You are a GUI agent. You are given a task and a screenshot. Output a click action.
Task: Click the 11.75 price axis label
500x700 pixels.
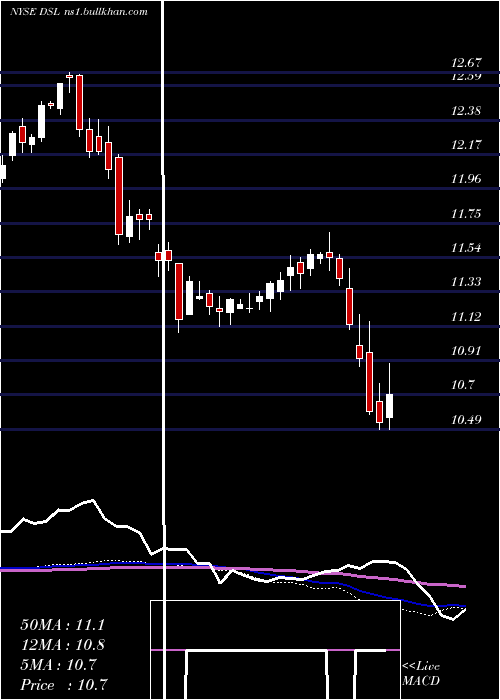tap(466, 213)
